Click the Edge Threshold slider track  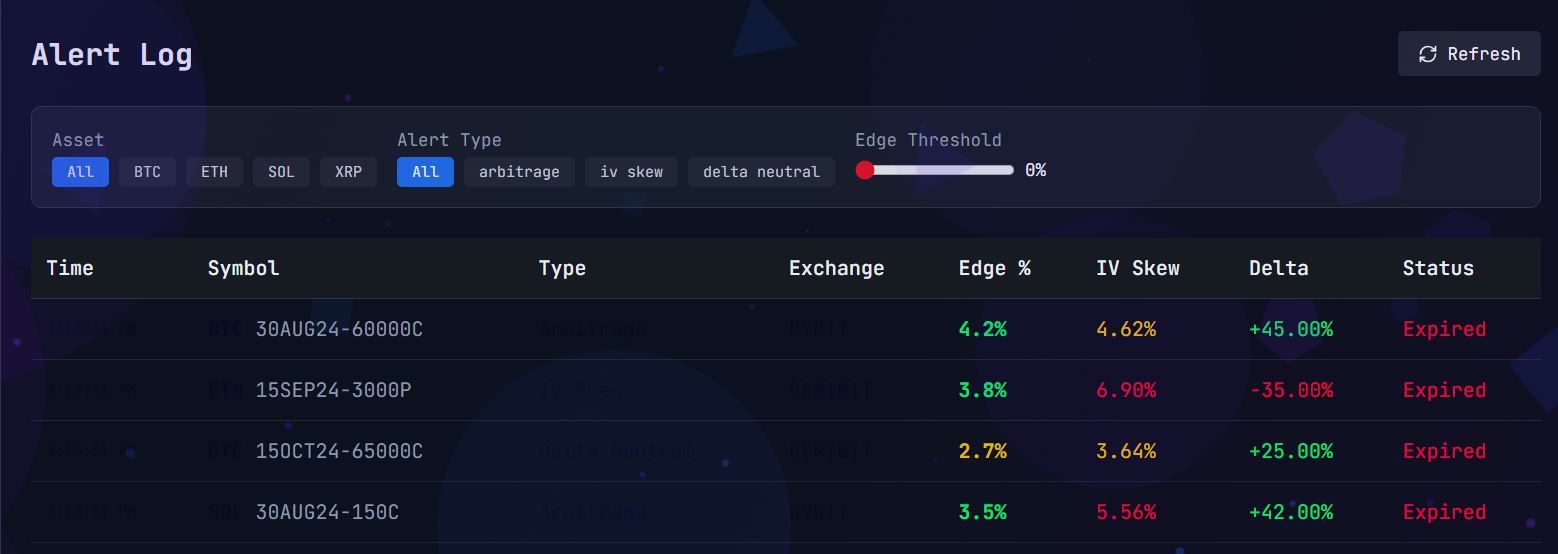tap(935, 170)
